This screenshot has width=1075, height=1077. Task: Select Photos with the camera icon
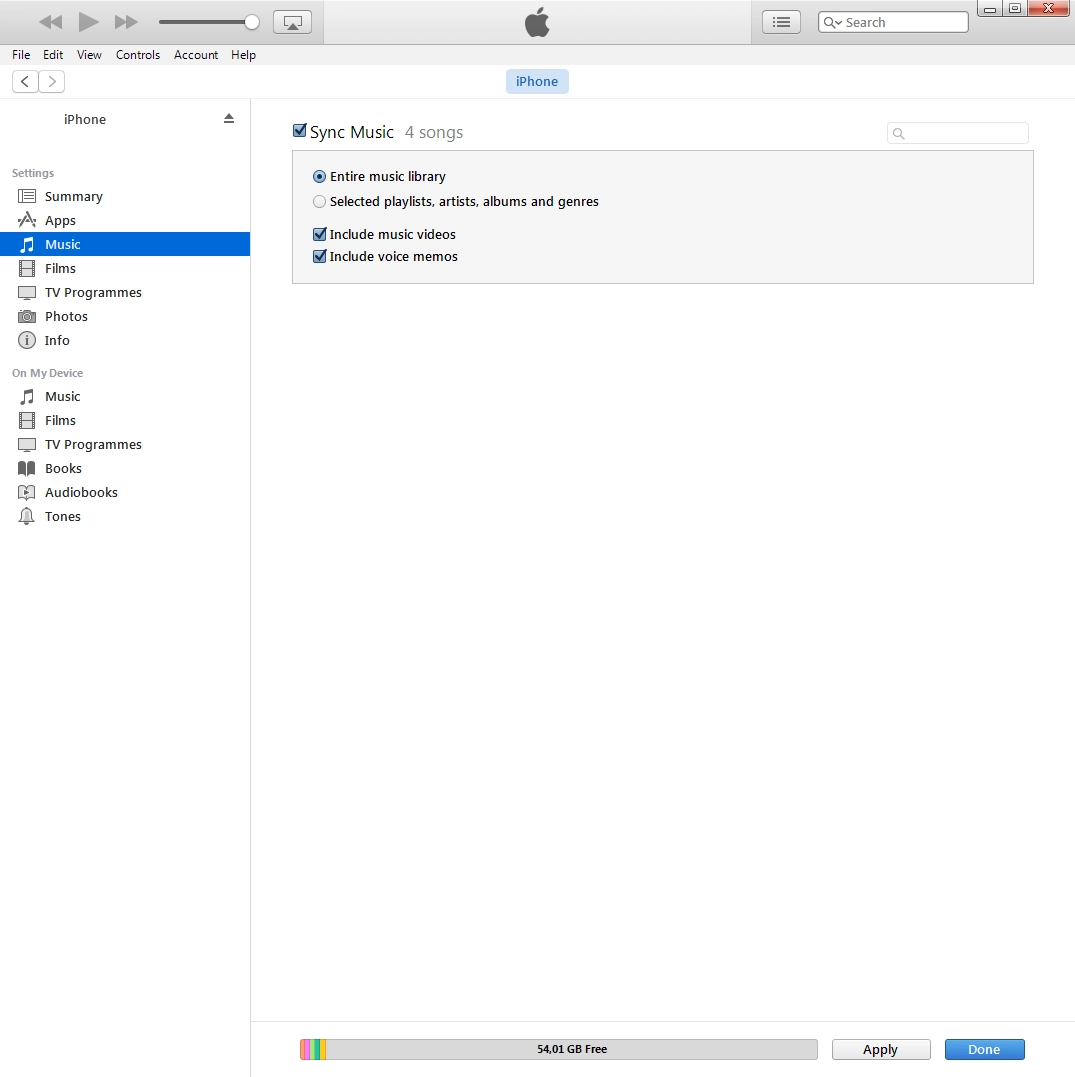point(66,317)
